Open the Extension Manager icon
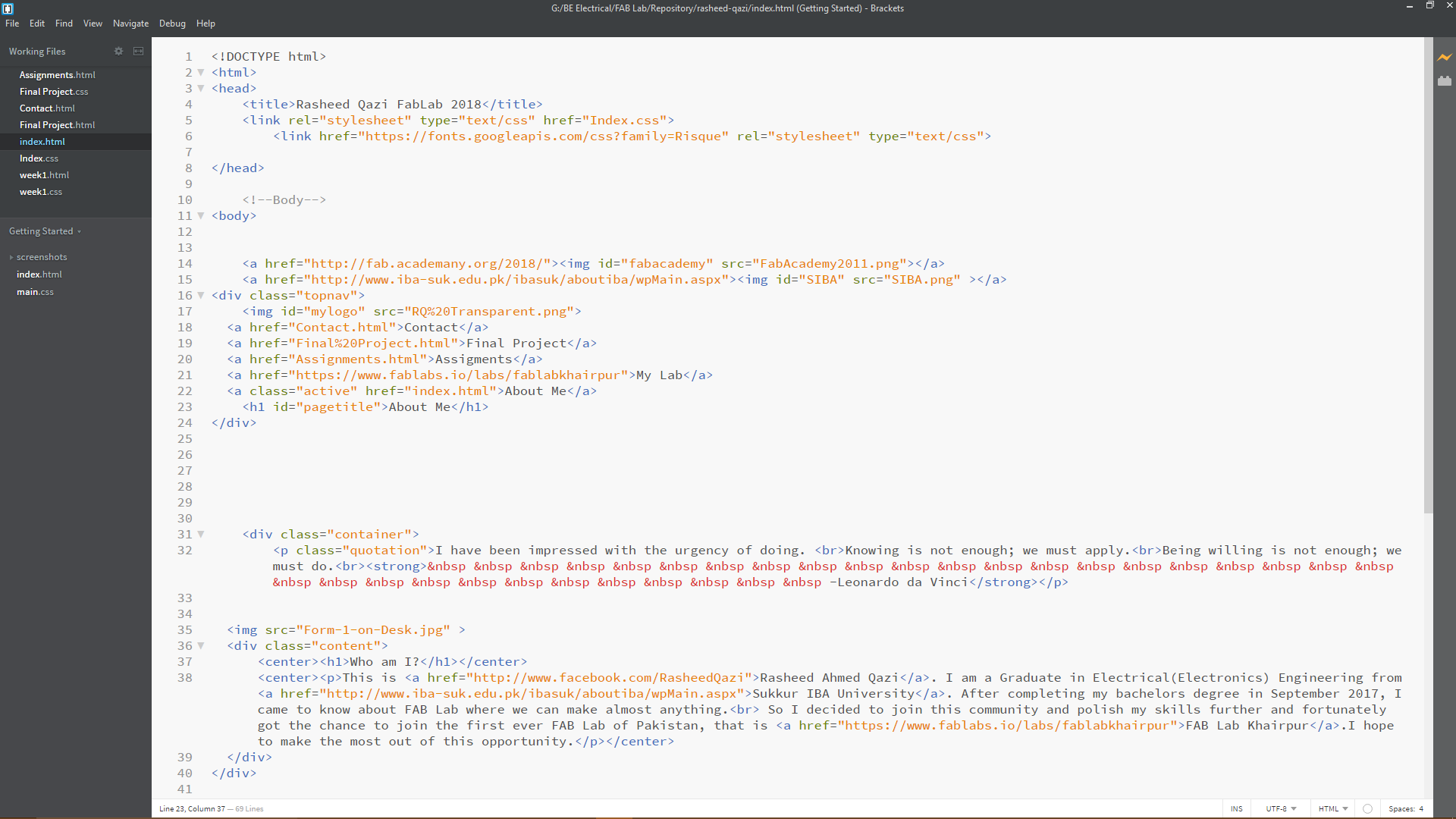Screen dimensions: 1456x819 click(1444, 80)
